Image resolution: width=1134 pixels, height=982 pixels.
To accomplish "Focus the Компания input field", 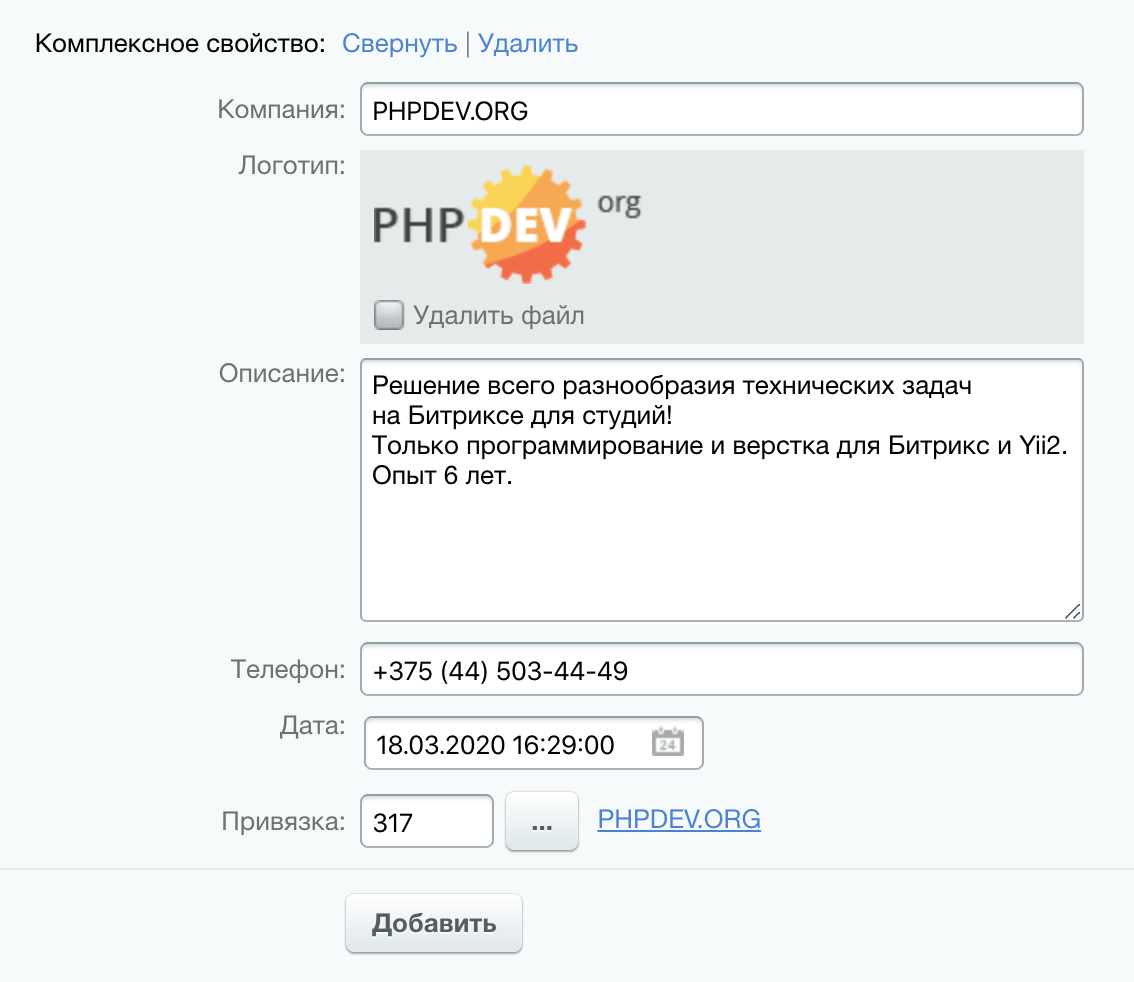I will click(x=722, y=109).
